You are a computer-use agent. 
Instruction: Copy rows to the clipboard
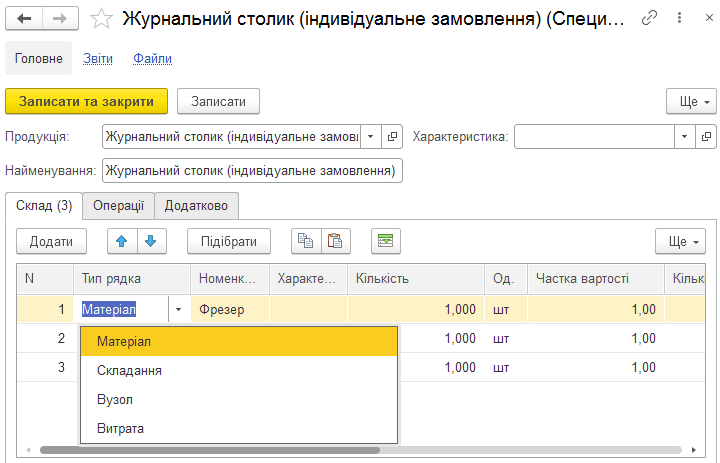[x=306, y=241]
